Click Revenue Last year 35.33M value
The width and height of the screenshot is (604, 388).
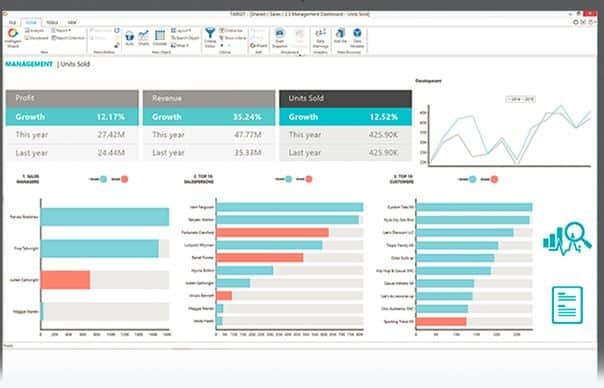click(x=248, y=153)
